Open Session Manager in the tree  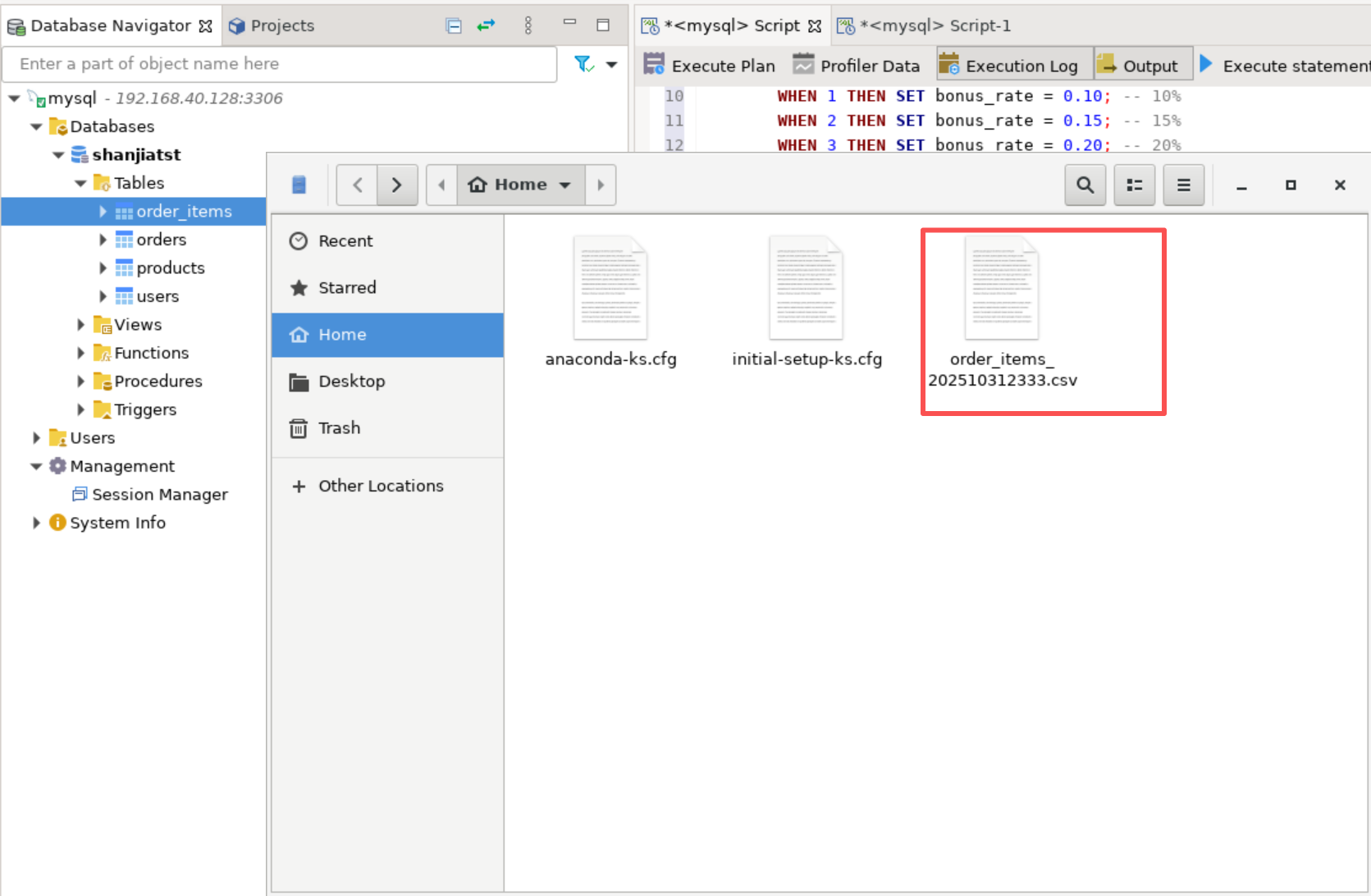tap(159, 495)
